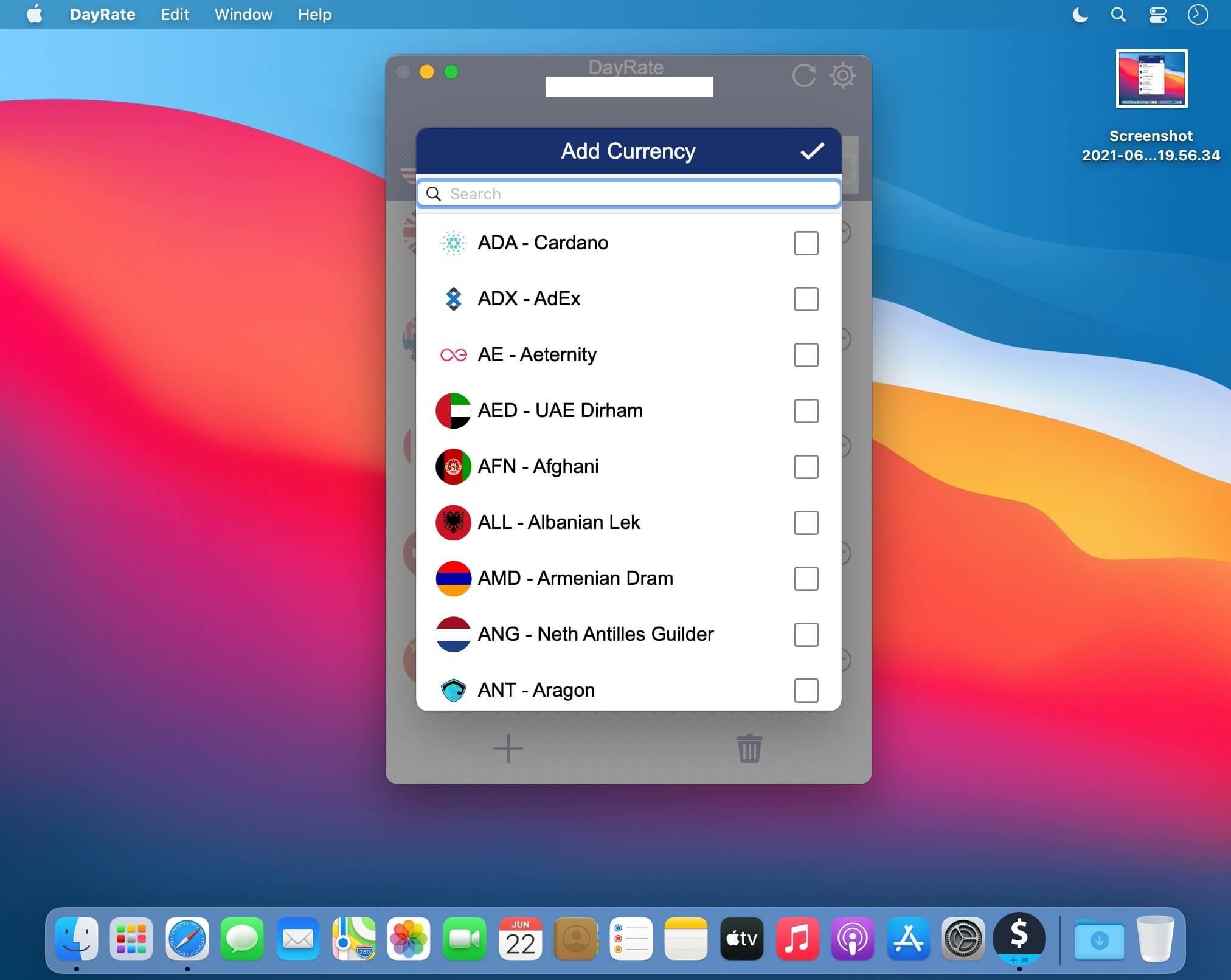Open DayRate settings gear icon

[842, 76]
